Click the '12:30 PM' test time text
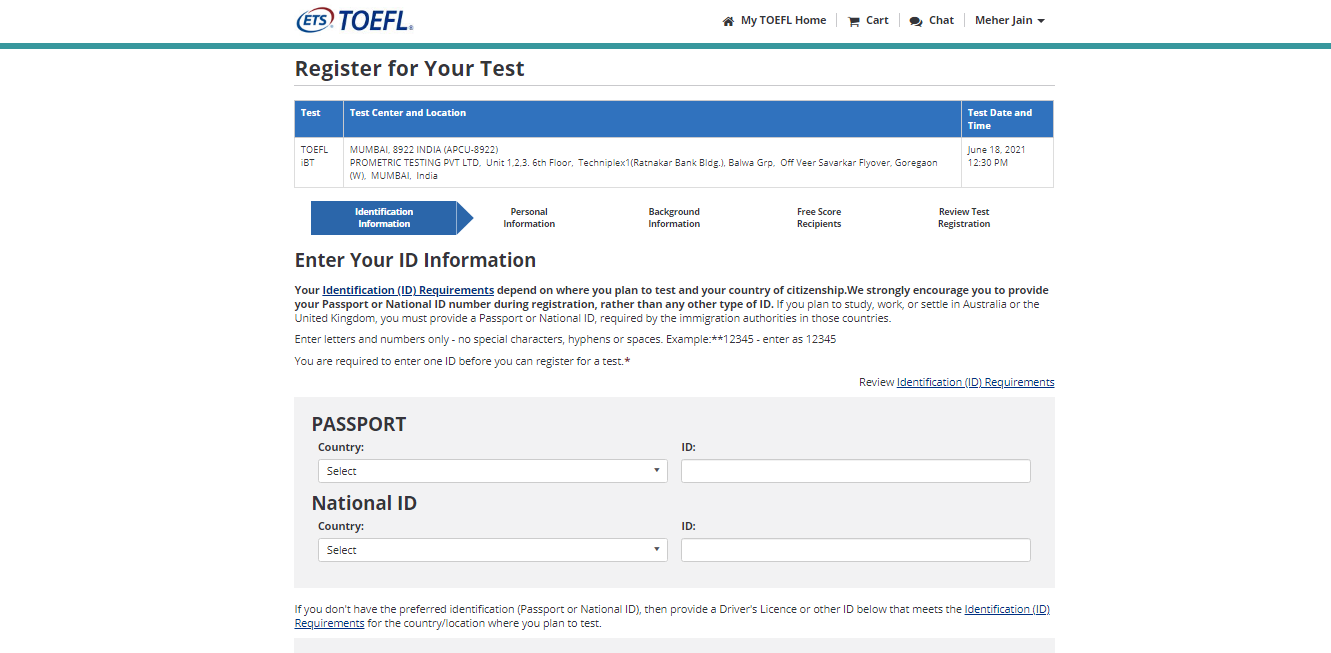This screenshot has height=653, width=1331. pyautogui.click(x=987, y=163)
